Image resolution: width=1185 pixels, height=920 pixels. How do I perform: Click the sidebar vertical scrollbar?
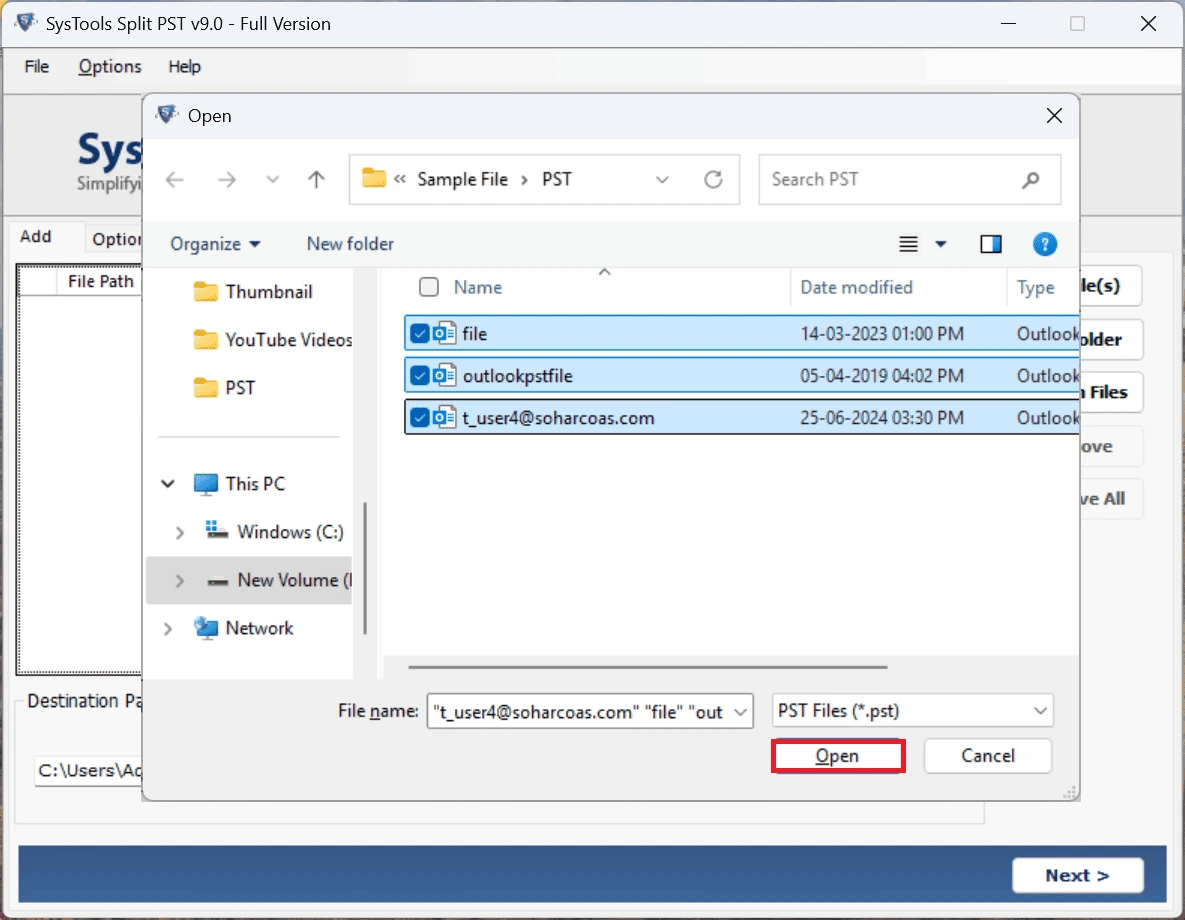point(365,567)
